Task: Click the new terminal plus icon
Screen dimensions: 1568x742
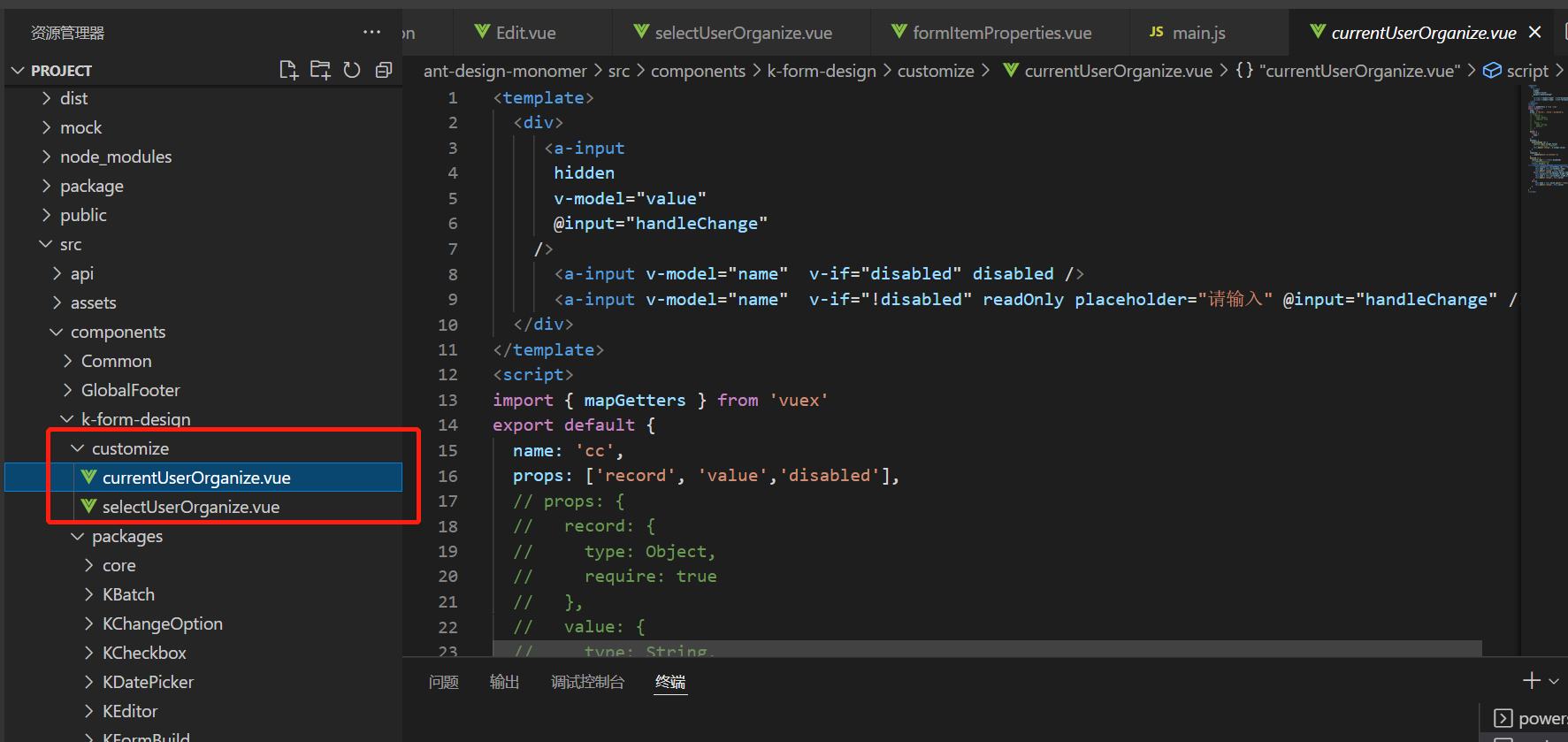Action: pyautogui.click(x=1531, y=680)
